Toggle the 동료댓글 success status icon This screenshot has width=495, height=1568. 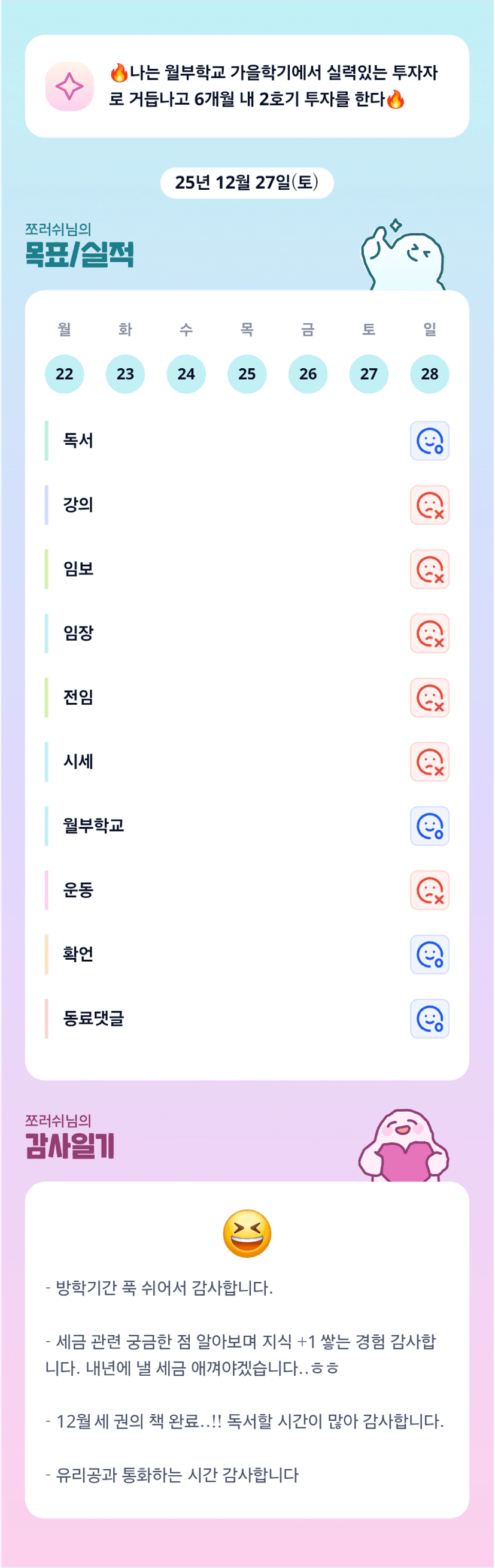(x=429, y=1019)
